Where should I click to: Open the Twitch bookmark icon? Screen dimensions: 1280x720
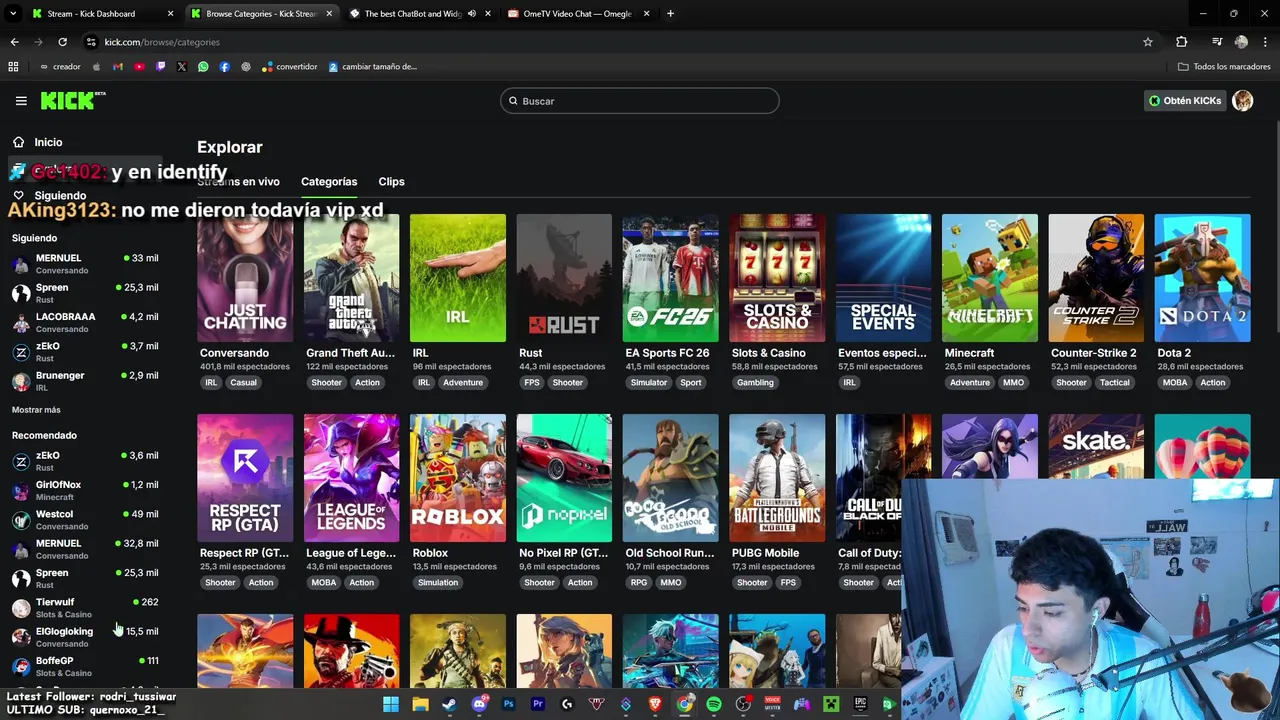160,67
